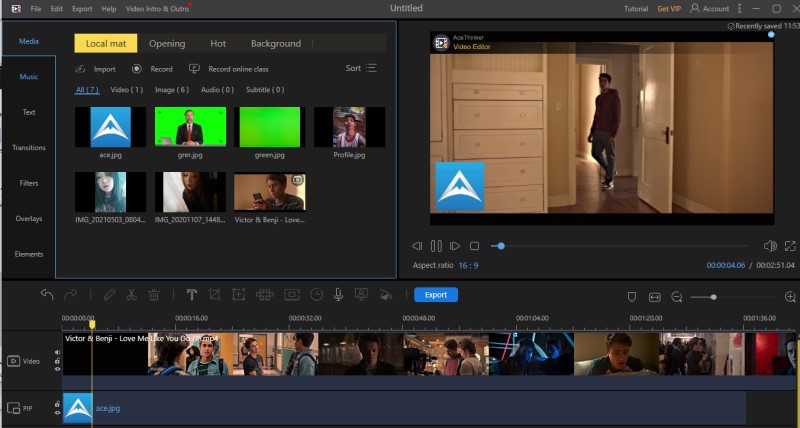Mute the Video track audio
Image resolution: width=800 pixels, height=428 pixels.
point(57,352)
